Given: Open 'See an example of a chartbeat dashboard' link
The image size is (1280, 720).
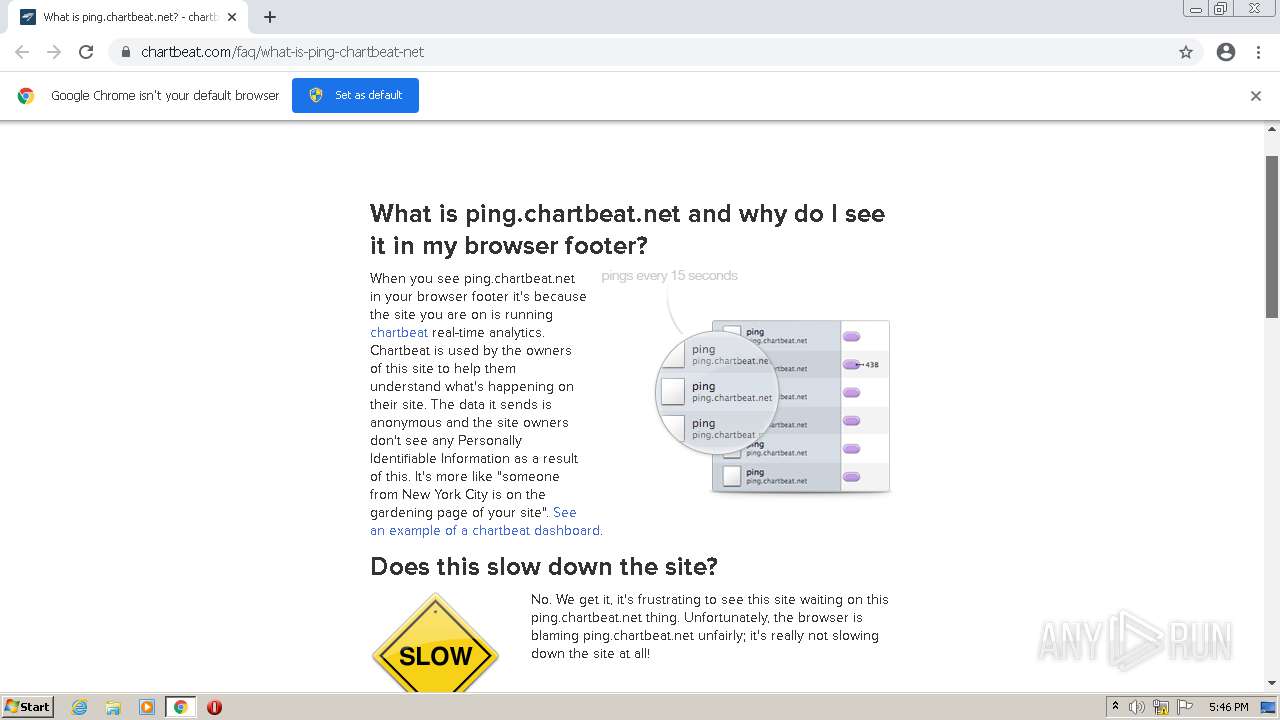Looking at the screenshot, I should click(486, 522).
